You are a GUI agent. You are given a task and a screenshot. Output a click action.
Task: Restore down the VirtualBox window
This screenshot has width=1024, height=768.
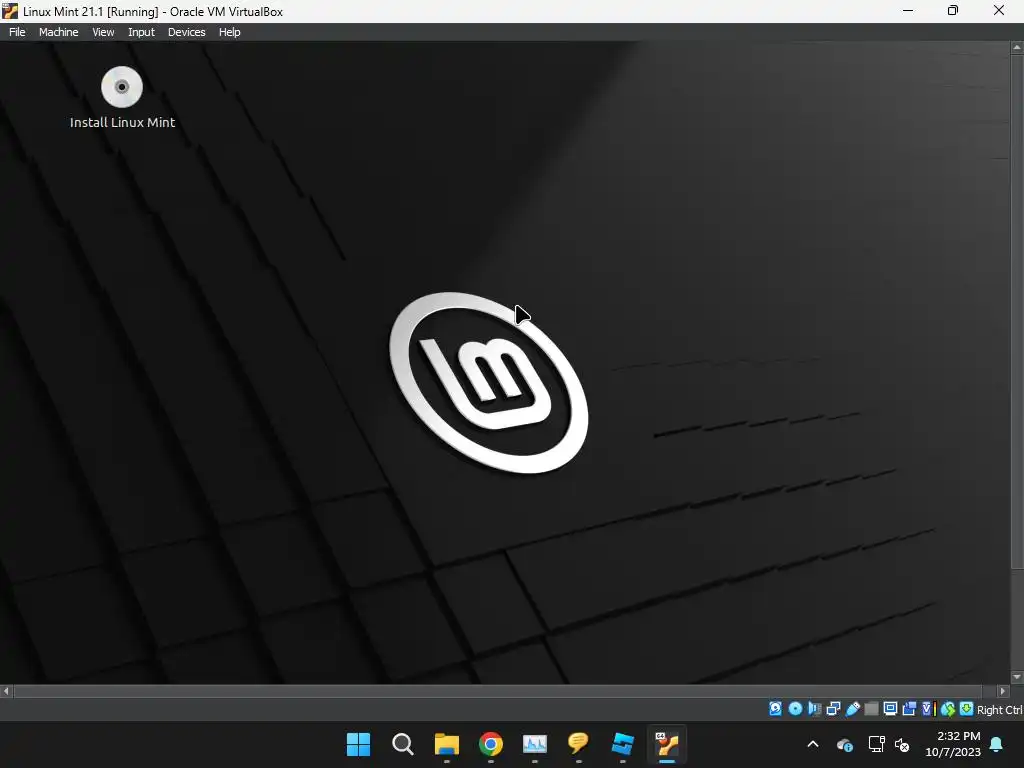[953, 11]
